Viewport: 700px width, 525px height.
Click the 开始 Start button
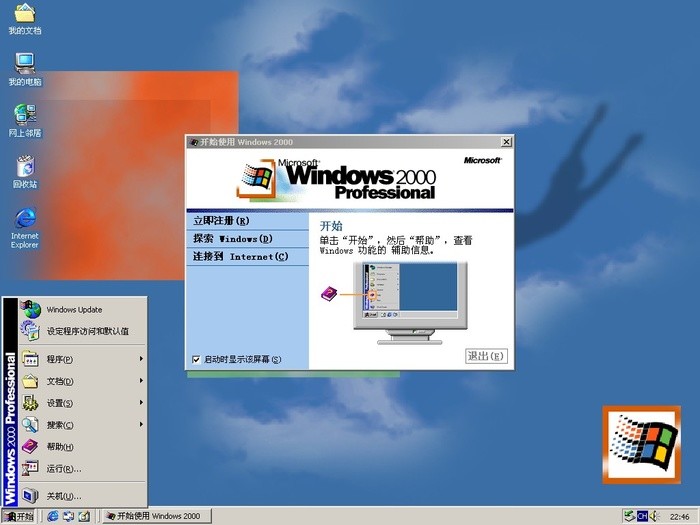19,517
